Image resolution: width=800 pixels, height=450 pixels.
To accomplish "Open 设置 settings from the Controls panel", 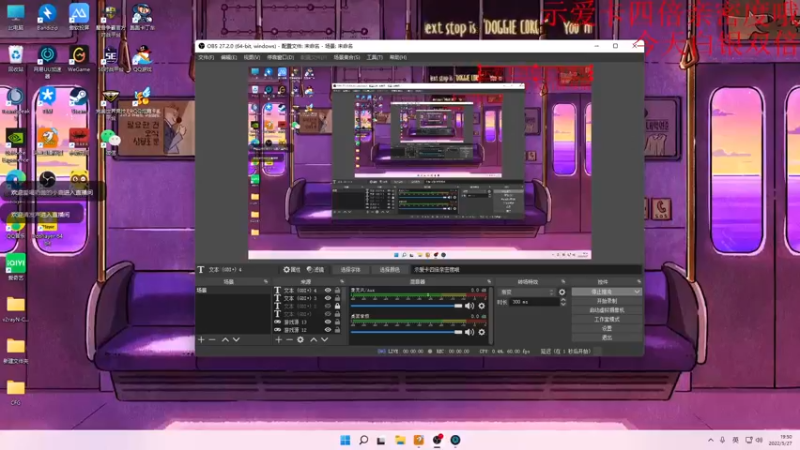I will pyautogui.click(x=607, y=329).
